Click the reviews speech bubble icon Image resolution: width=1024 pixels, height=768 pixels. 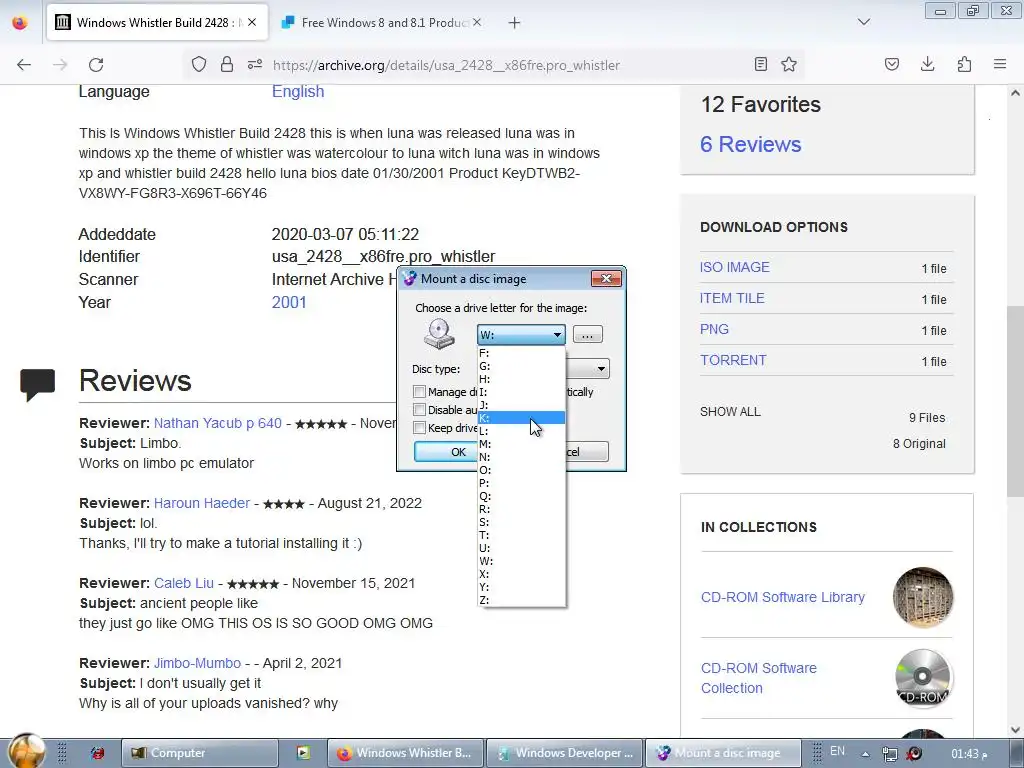[x=38, y=385]
